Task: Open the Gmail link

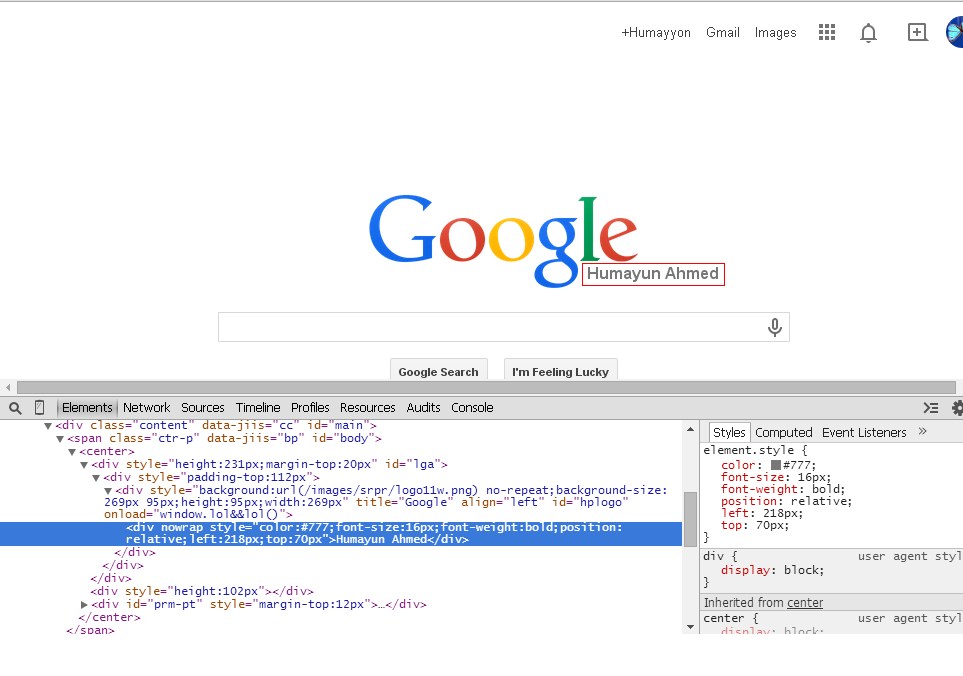Action: 722,32
